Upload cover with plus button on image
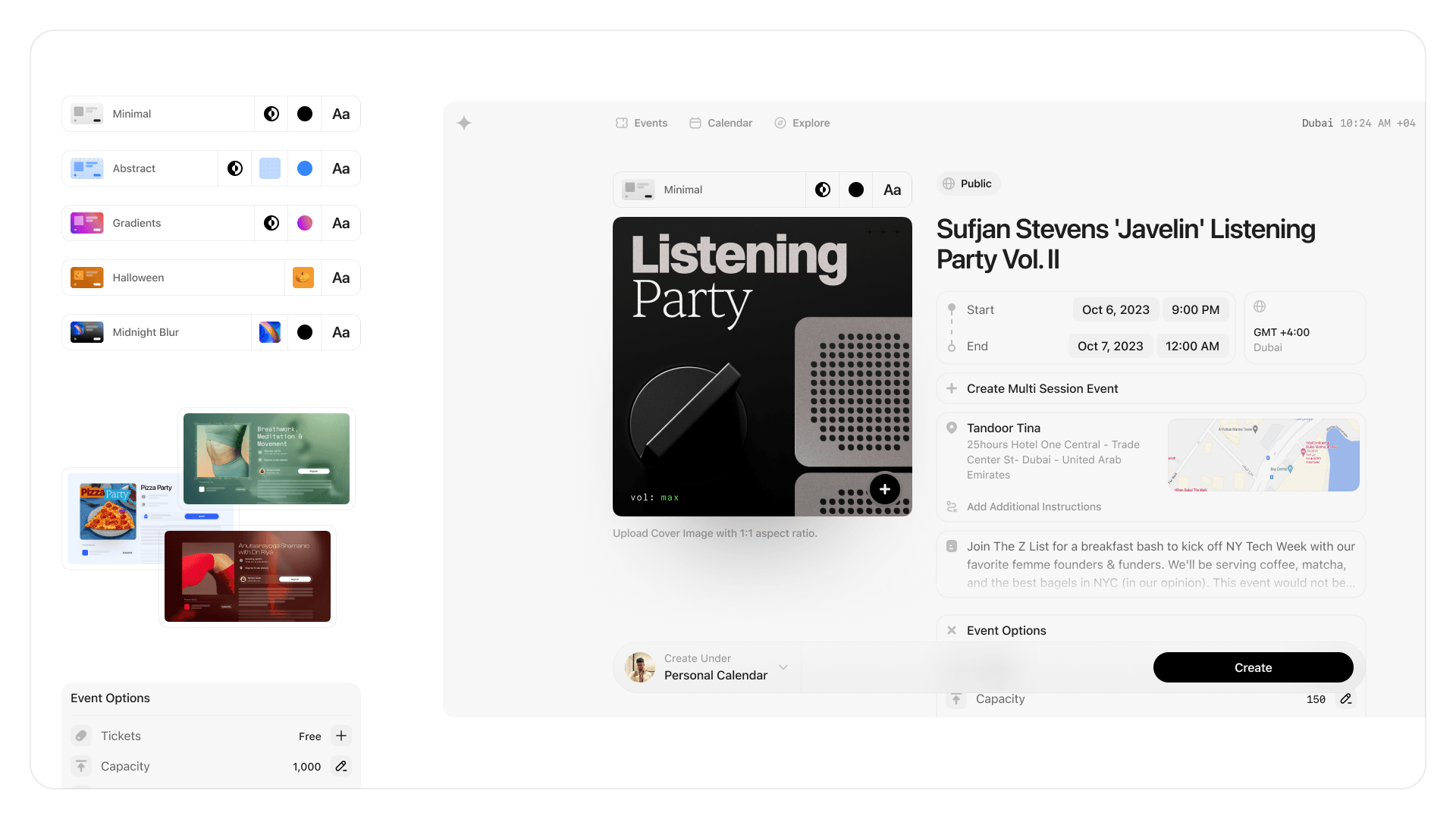 point(885,489)
